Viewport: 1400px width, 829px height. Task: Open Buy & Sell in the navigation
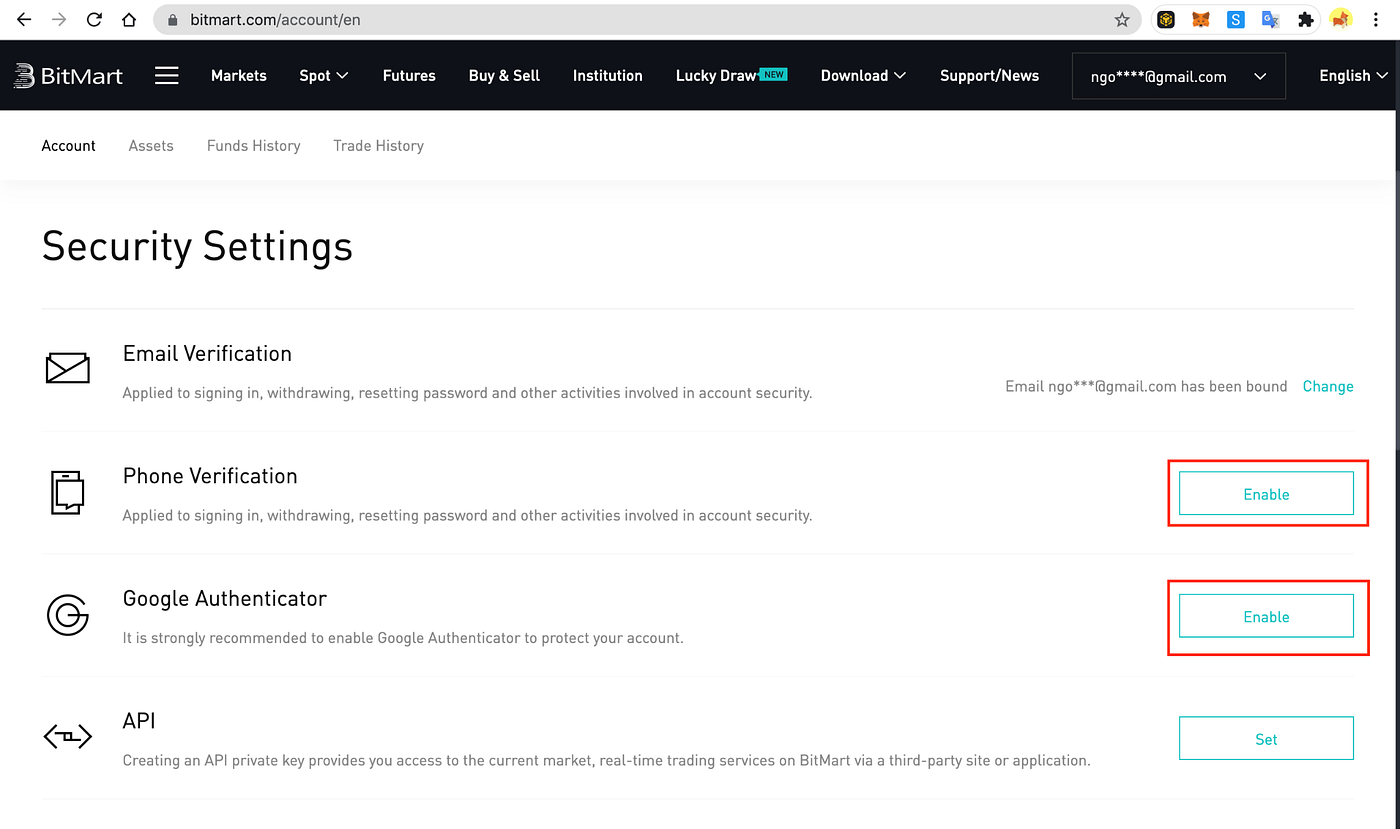click(504, 75)
